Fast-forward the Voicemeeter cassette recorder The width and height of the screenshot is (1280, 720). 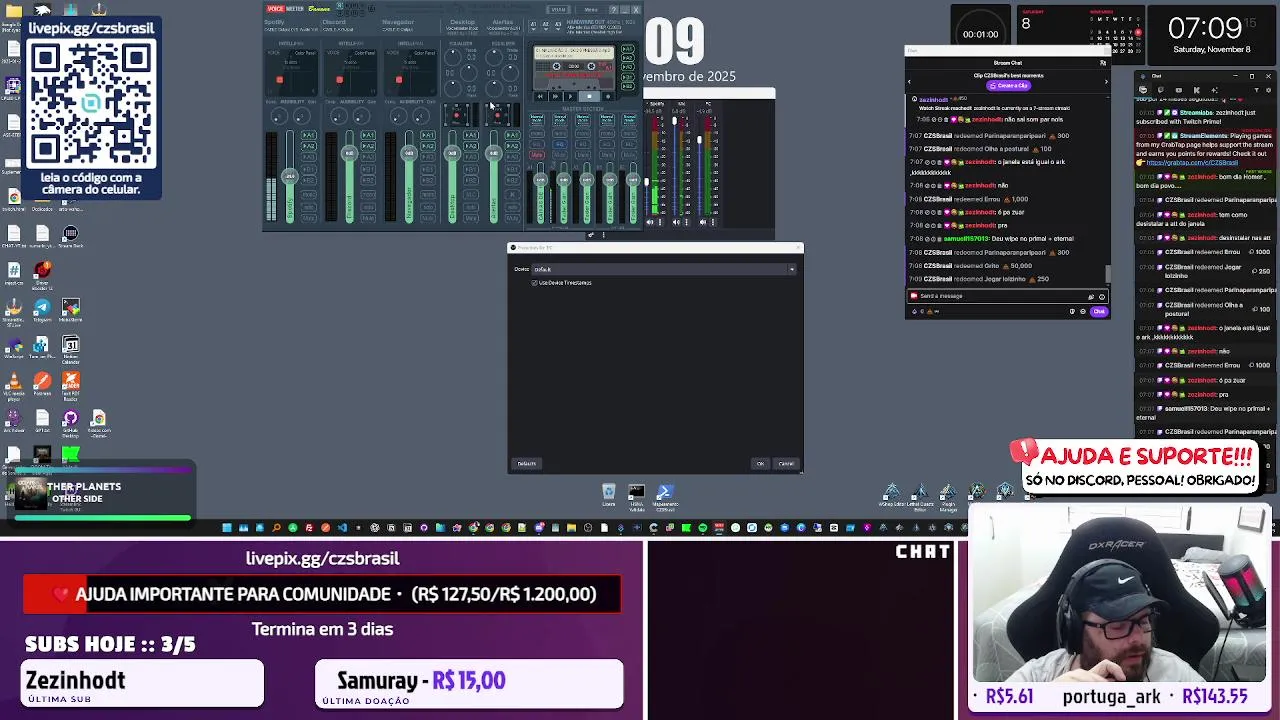(555, 96)
